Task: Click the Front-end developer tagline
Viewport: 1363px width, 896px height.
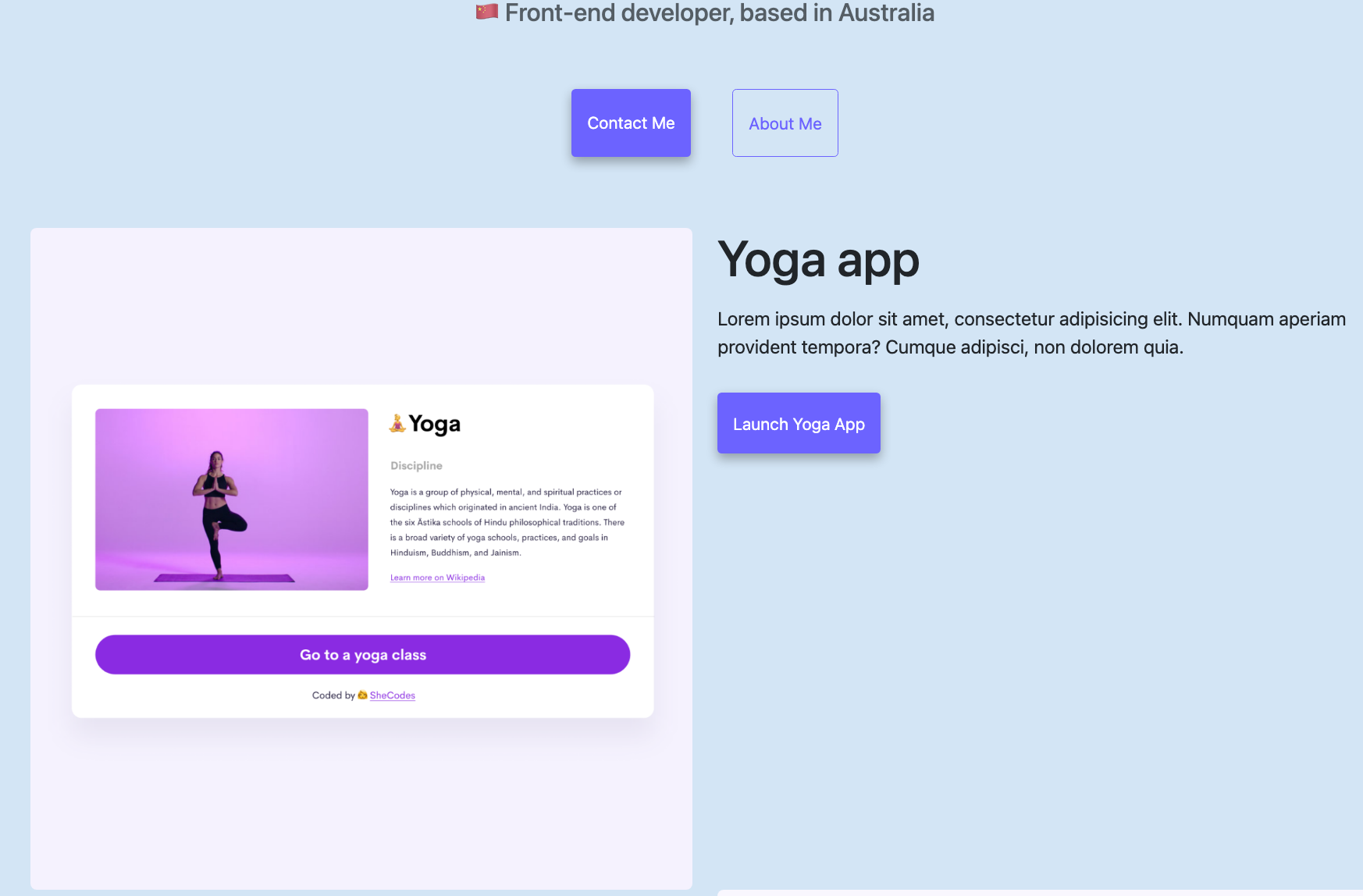Action: tap(719, 12)
